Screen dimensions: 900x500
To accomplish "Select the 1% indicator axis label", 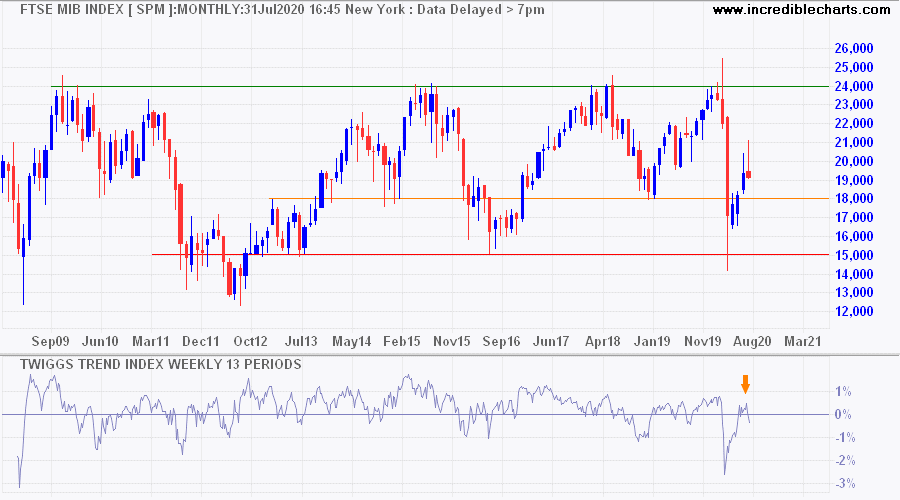I will pos(843,392).
